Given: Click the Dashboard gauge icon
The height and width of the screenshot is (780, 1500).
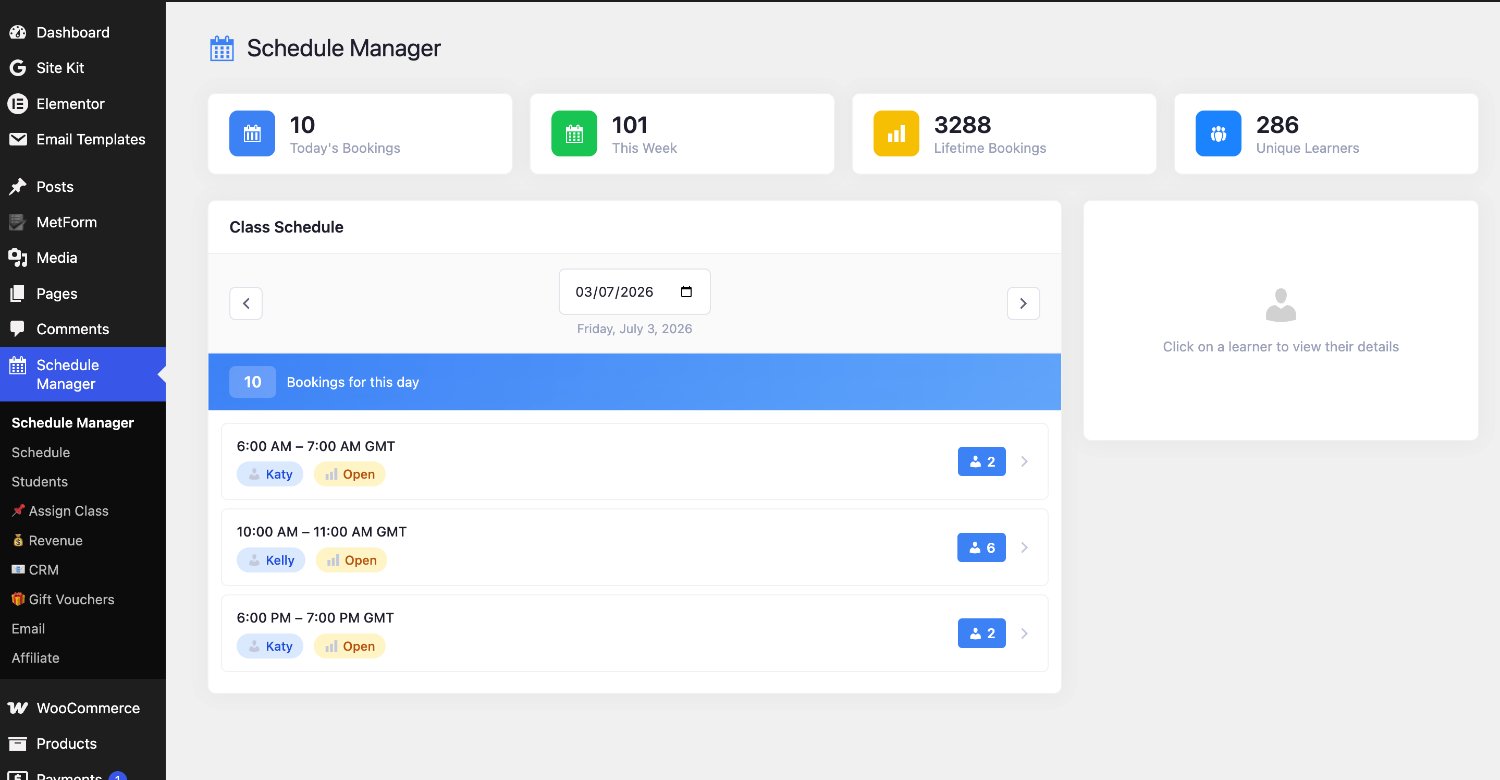Looking at the screenshot, I should [17, 32].
